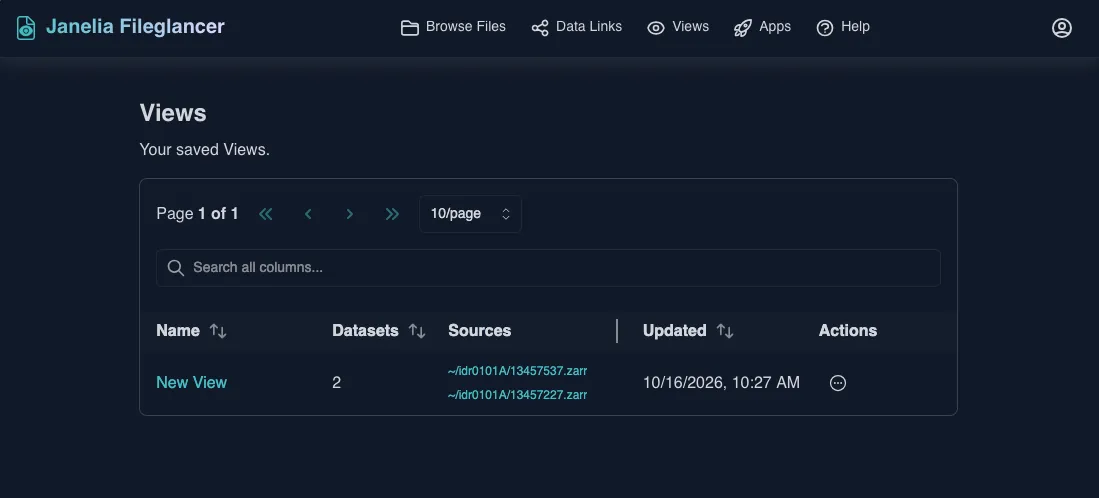Click the magnifier search icon
The width and height of the screenshot is (1099, 498).
(176, 268)
